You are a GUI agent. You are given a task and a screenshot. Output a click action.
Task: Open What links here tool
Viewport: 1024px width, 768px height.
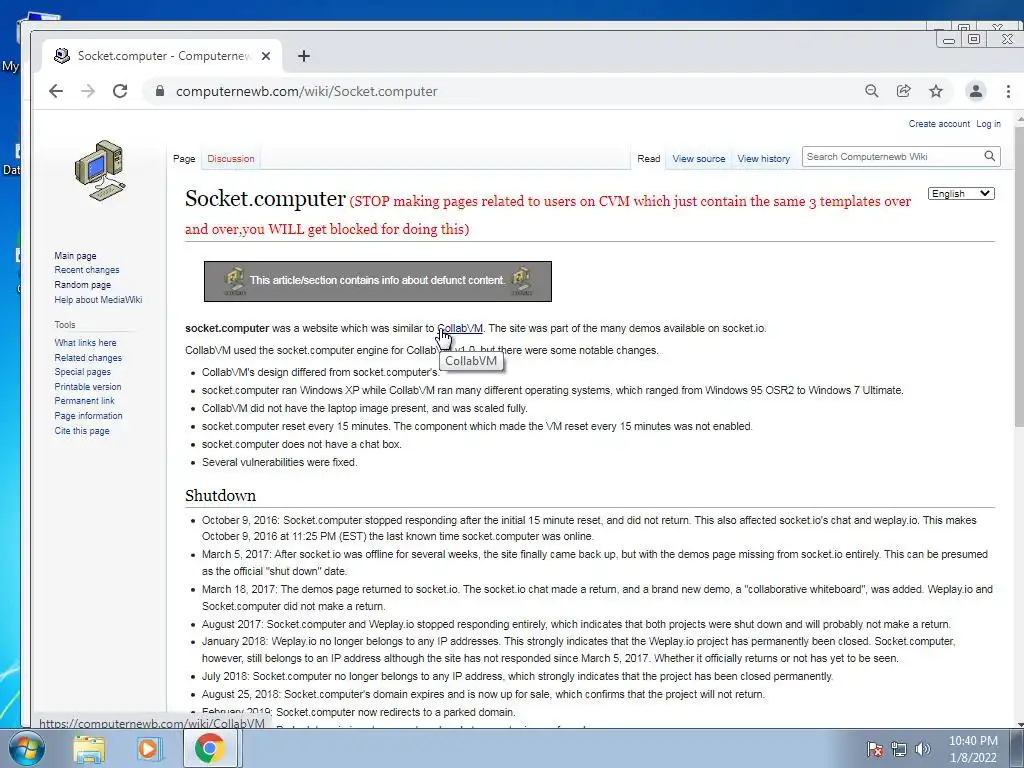pos(86,342)
